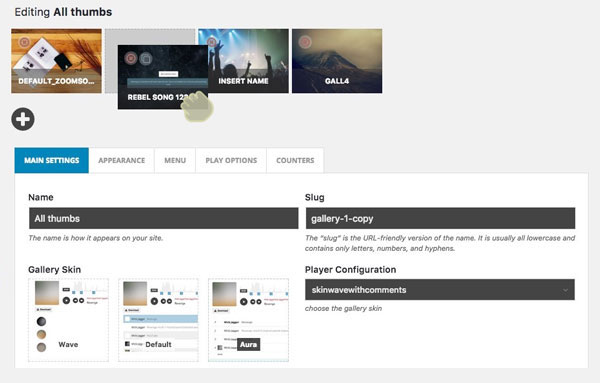Viewport: 600px width, 383px height.
Task: Open the DEFAULT_ZOOMSO gallery thumbnail
Action: [56, 61]
